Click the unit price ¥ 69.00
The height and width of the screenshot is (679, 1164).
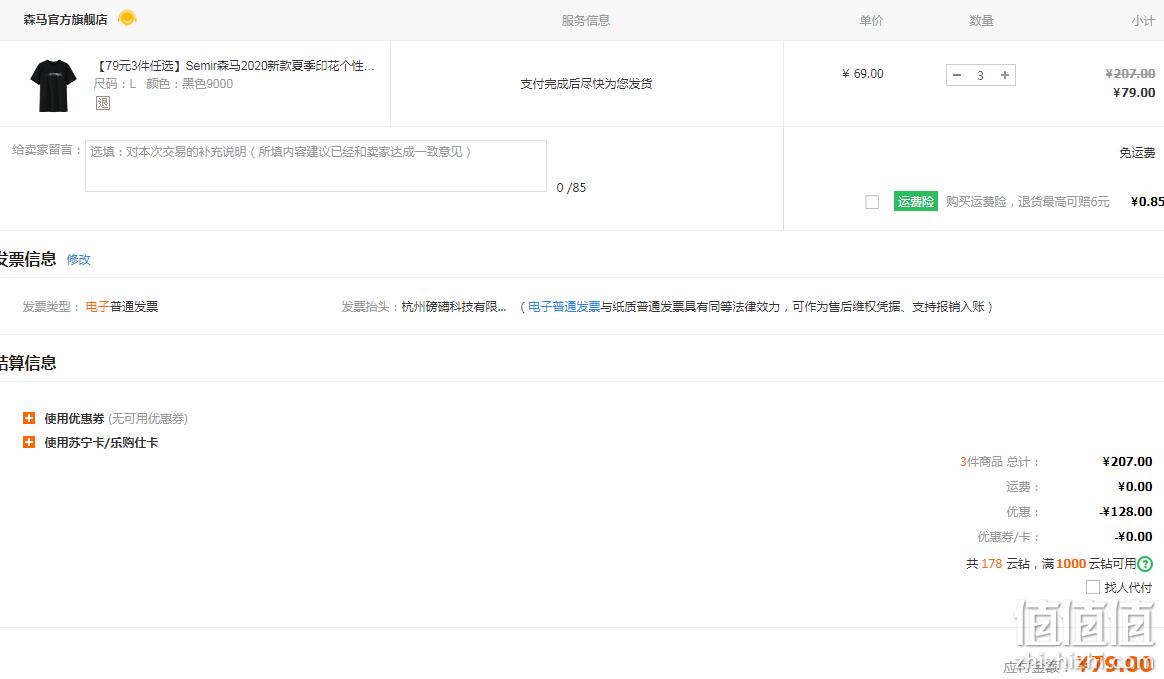863,73
